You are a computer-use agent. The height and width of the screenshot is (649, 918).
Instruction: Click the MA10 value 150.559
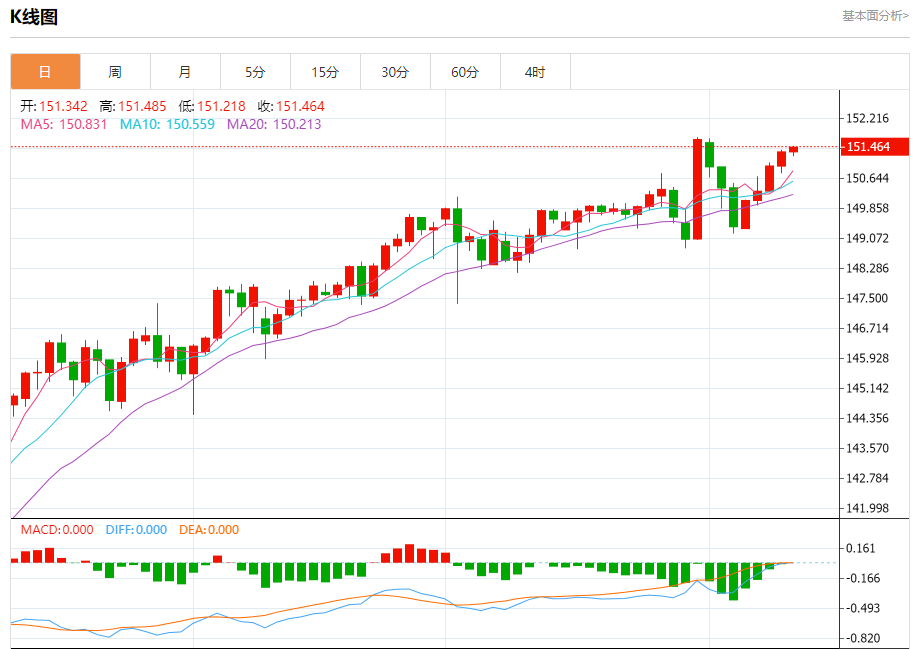point(190,124)
